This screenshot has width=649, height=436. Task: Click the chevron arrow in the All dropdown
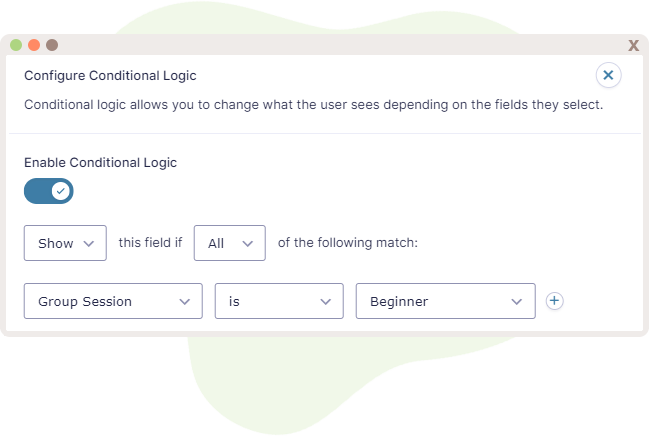pos(248,244)
